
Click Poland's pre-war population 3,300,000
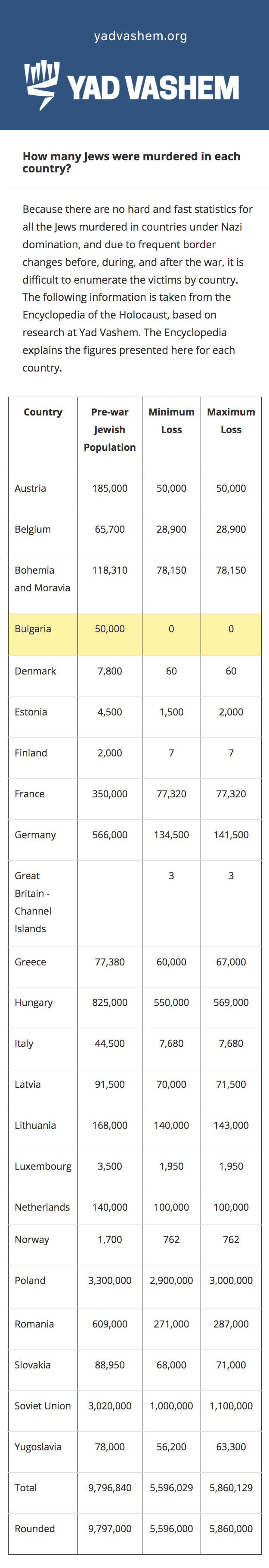110,1281
